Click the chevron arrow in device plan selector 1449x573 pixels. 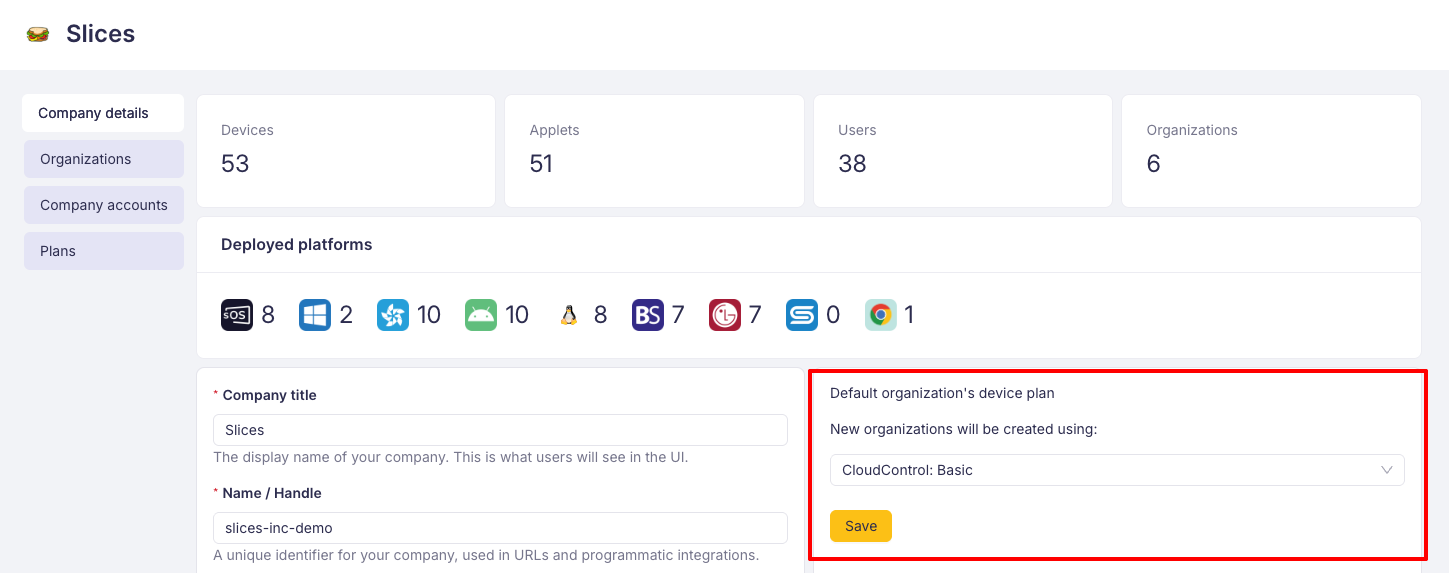tap(1387, 470)
